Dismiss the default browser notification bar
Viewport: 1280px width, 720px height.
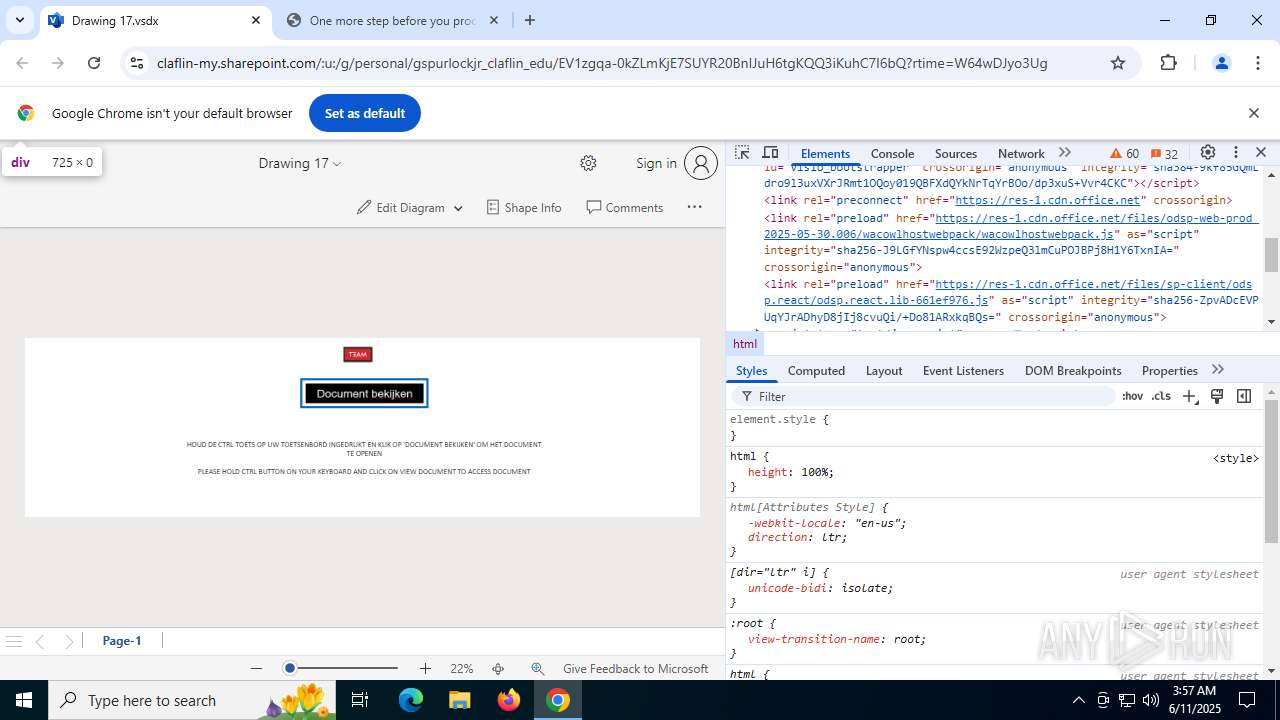point(1253,113)
